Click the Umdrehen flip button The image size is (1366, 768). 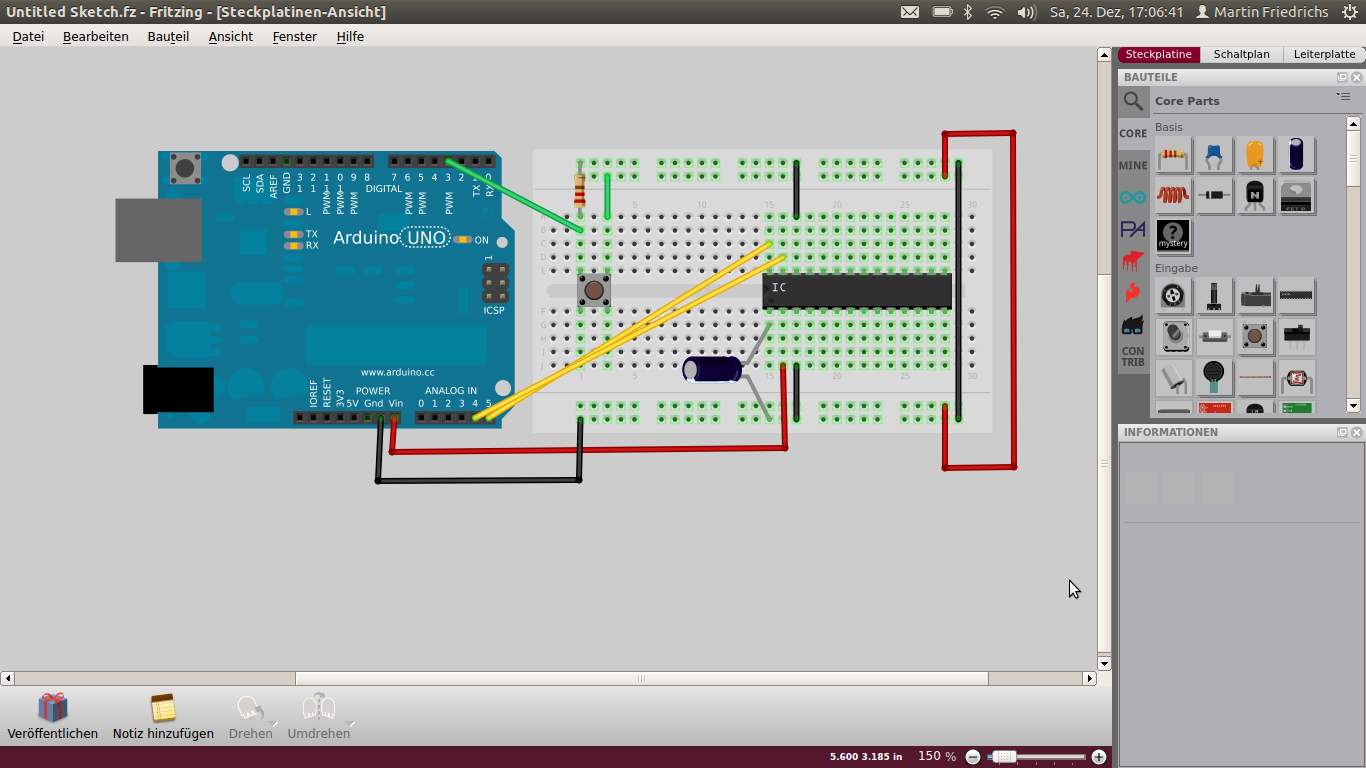[x=319, y=717]
